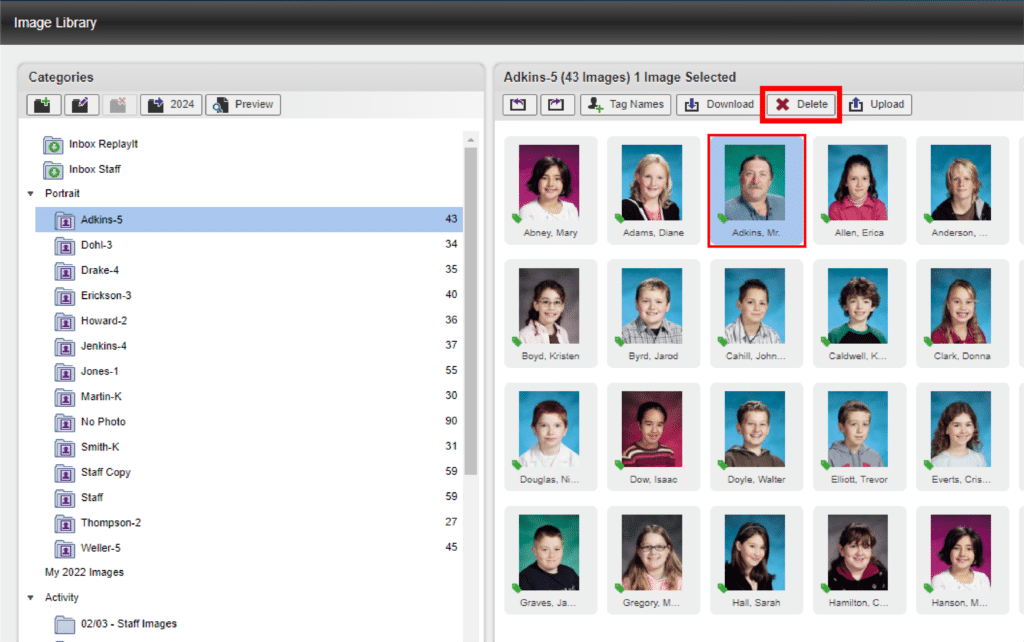This screenshot has height=642, width=1024.
Task: Click the Tag Names button
Action: (x=626, y=104)
